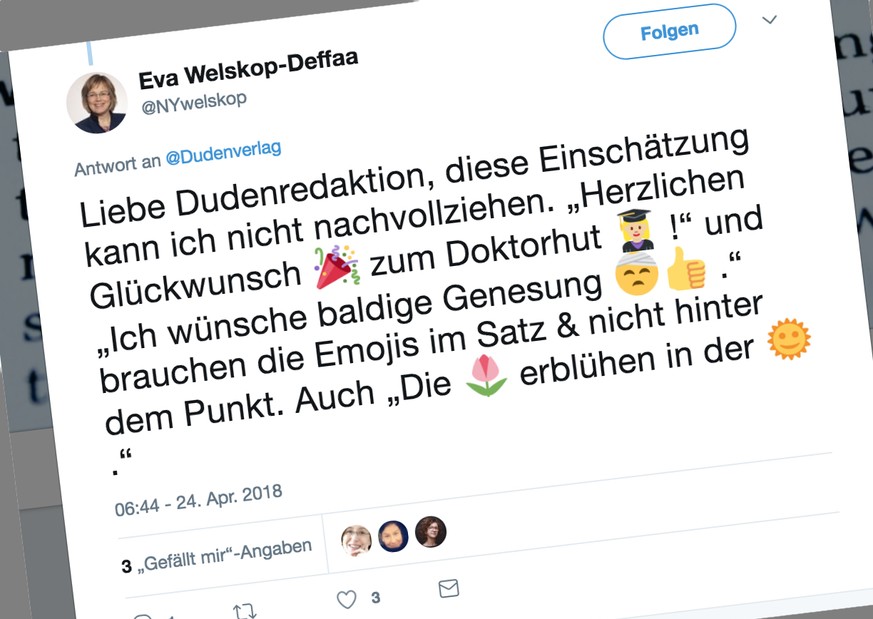Click the name Eva Welskop-Deffaa

(248, 69)
